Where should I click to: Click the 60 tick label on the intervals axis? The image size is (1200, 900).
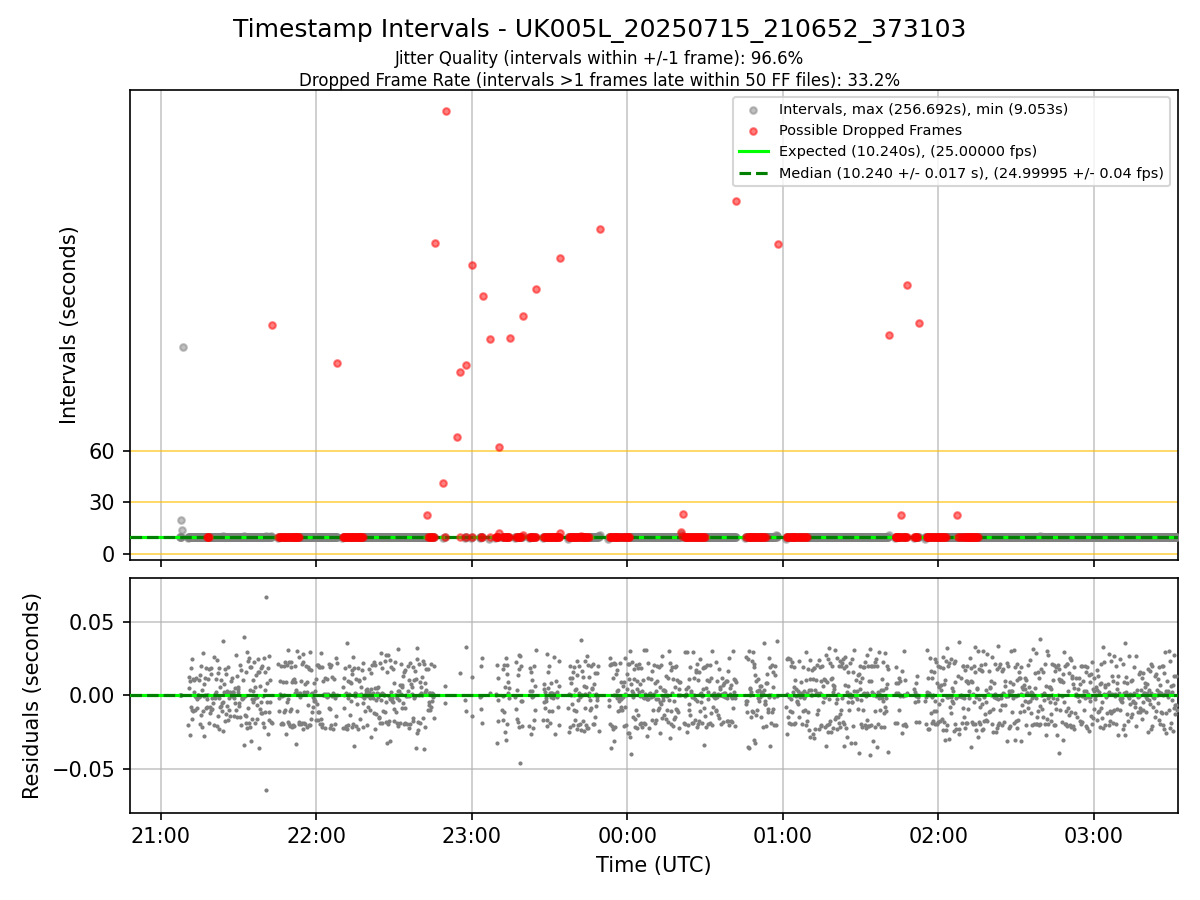(x=103, y=451)
